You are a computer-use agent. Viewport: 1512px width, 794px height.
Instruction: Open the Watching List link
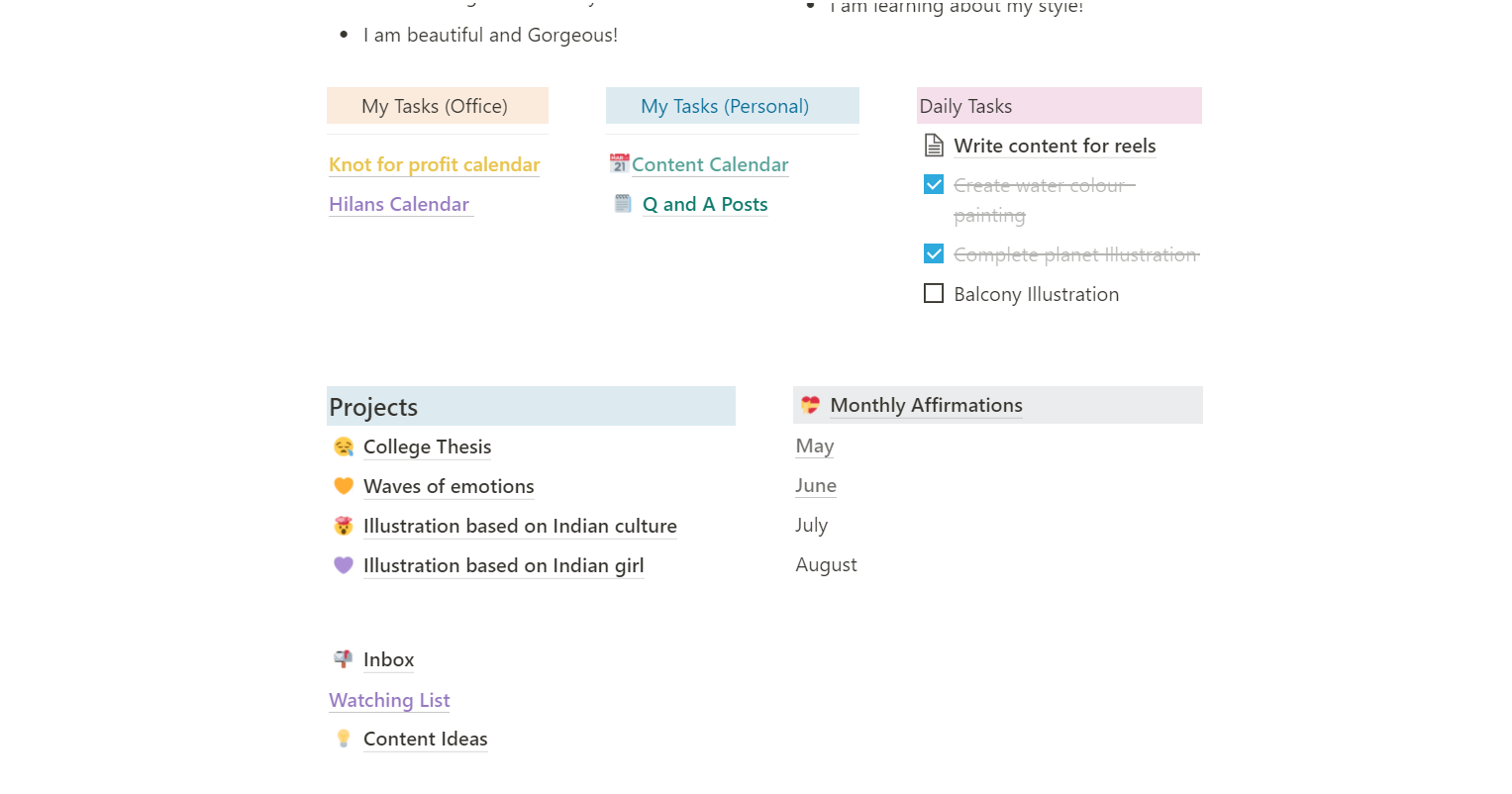coord(389,700)
